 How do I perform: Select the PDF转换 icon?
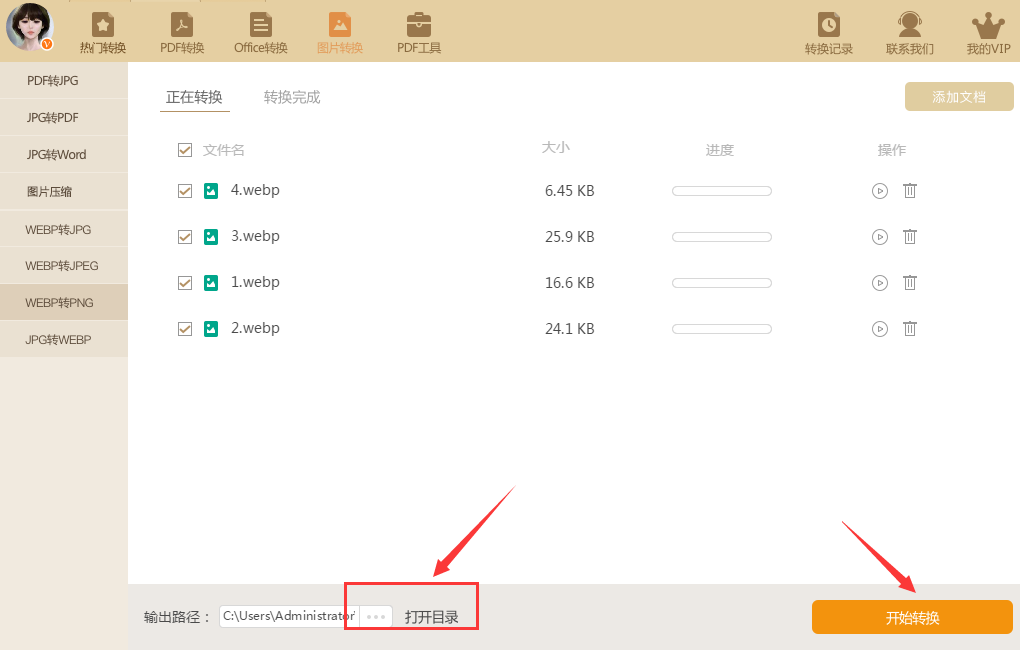pyautogui.click(x=181, y=32)
